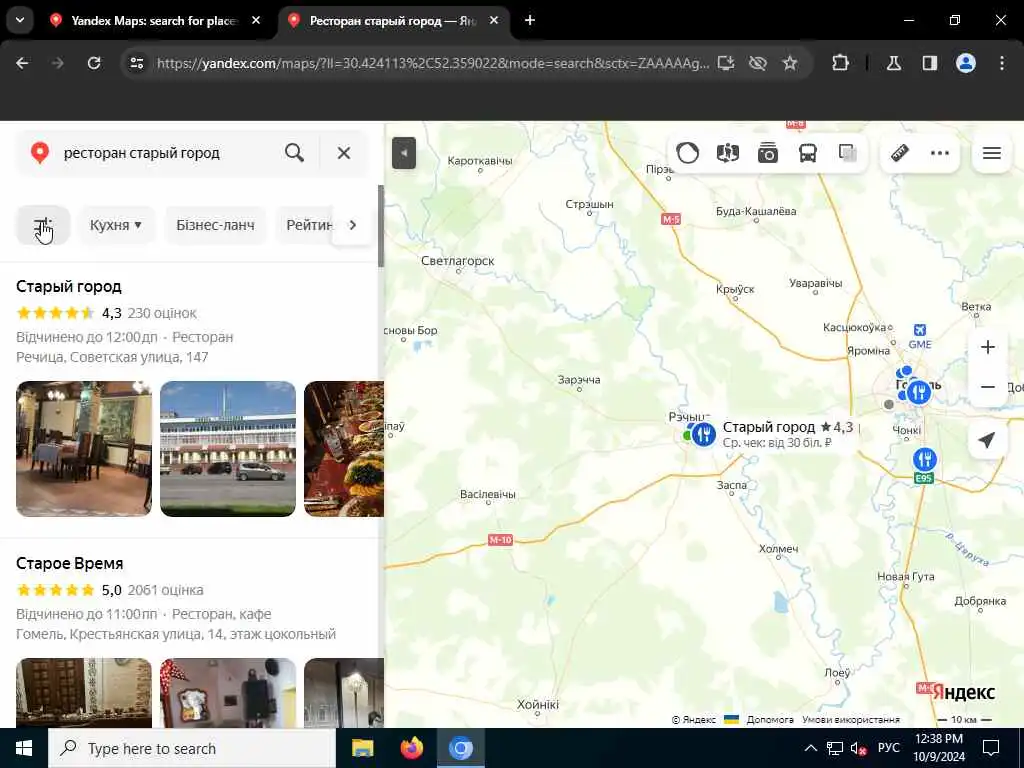Locate me with the arrow button
The width and height of the screenshot is (1024, 768).
tap(987, 440)
